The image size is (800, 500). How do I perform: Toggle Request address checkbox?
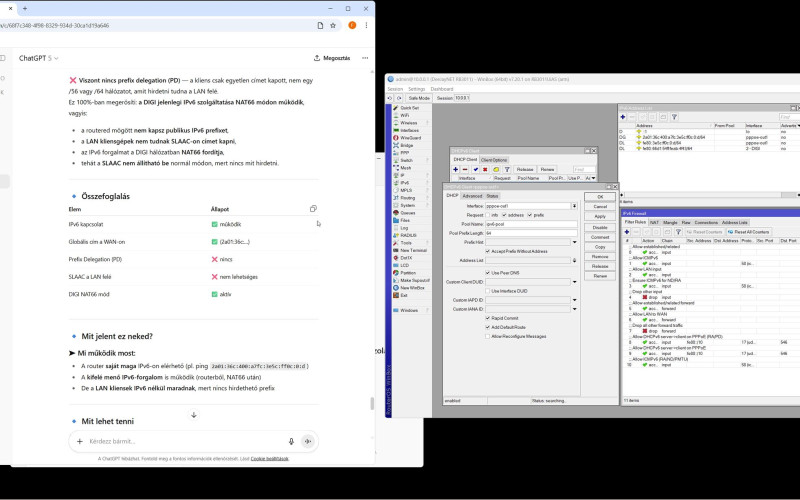coord(504,215)
